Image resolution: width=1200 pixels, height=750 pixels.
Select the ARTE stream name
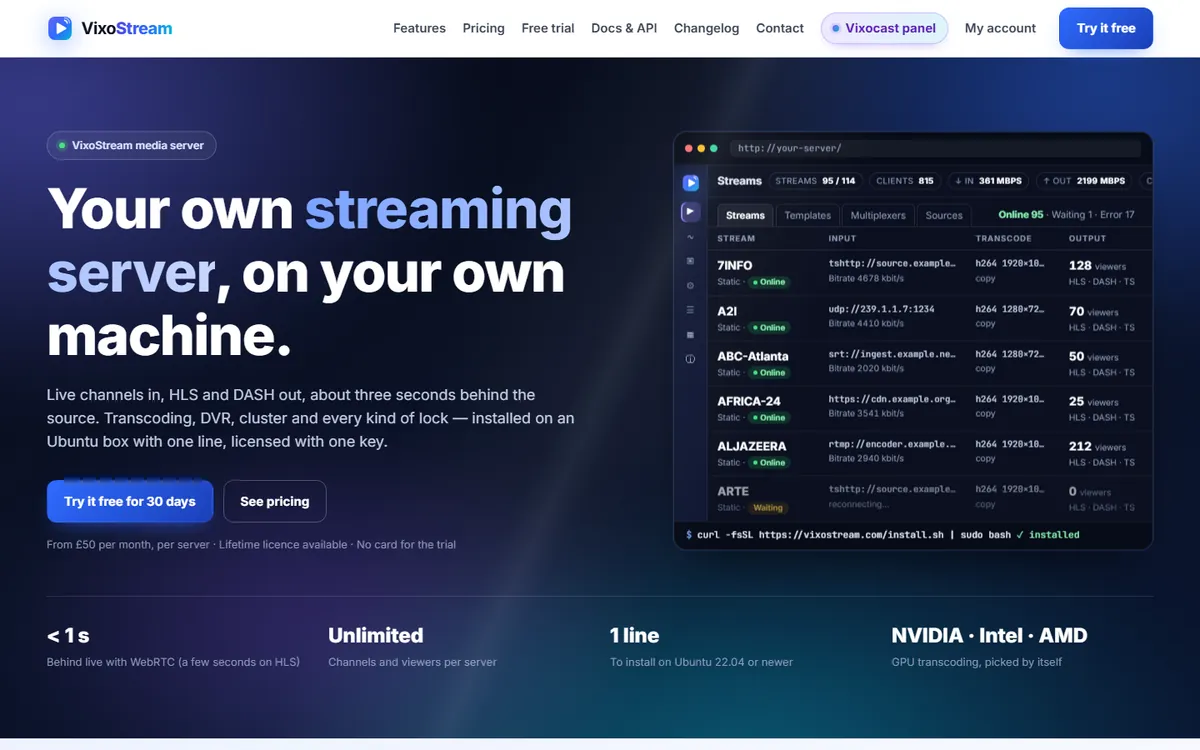point(733,491)
